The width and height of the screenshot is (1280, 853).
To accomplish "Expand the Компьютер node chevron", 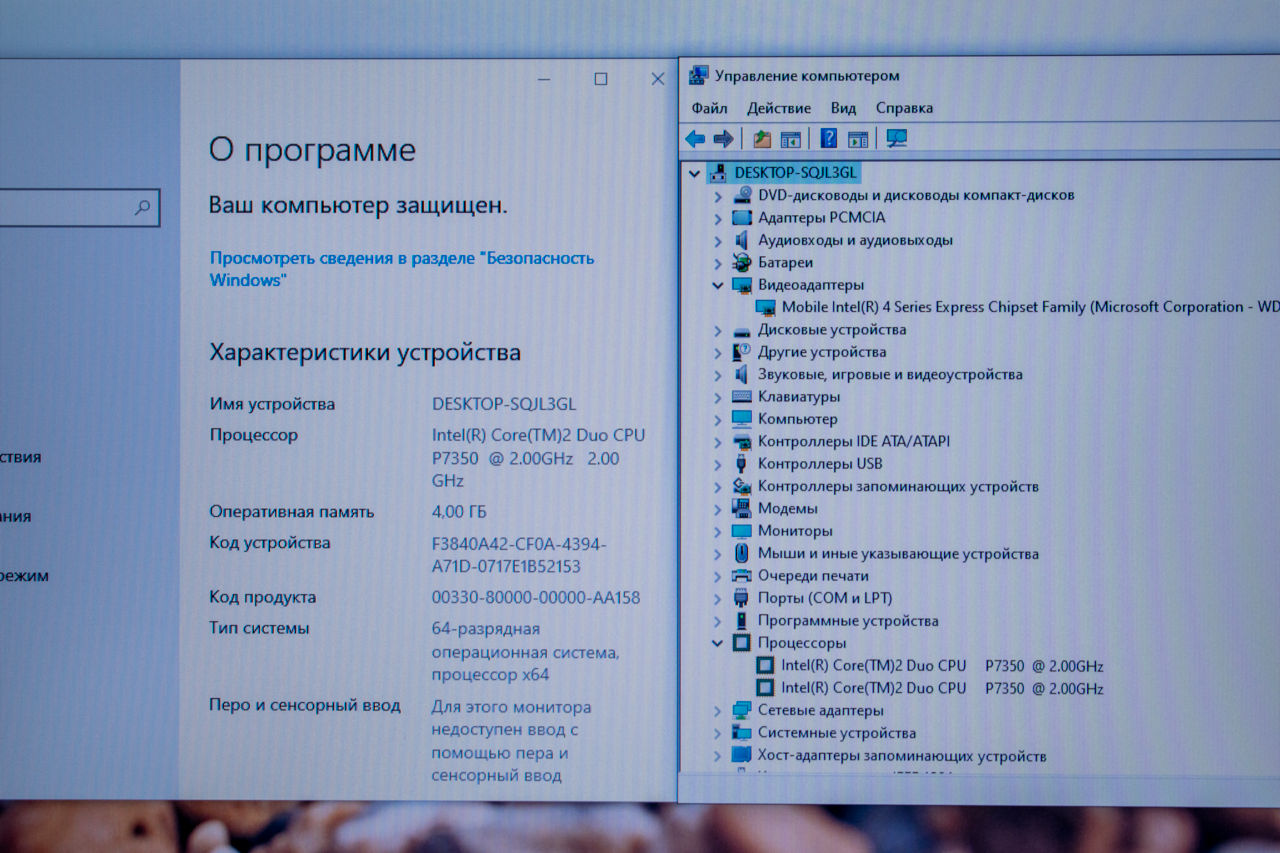I will [x=718, y=419].
